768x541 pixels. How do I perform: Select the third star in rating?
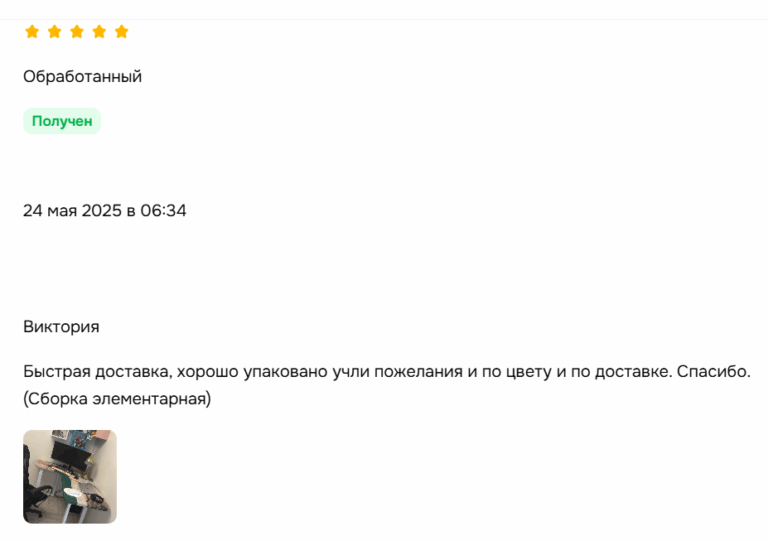coord(77,32)
